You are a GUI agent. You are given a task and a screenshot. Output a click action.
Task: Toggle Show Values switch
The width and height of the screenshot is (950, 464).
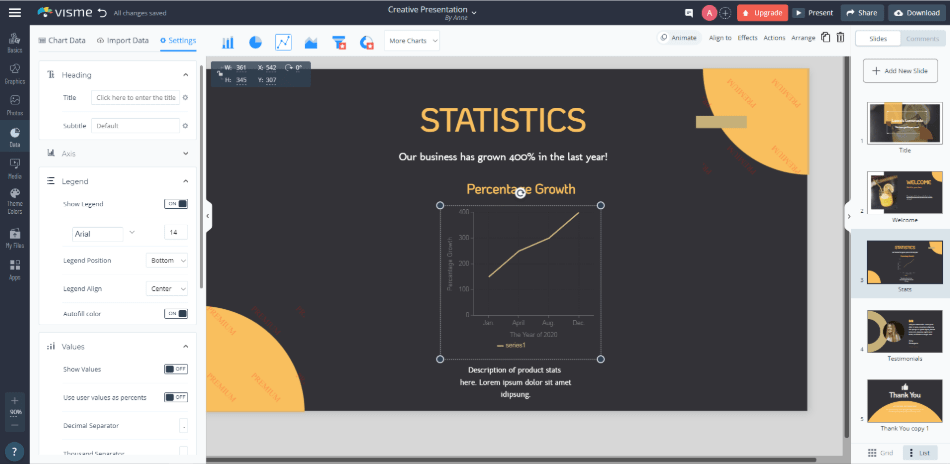coord(176,369)
